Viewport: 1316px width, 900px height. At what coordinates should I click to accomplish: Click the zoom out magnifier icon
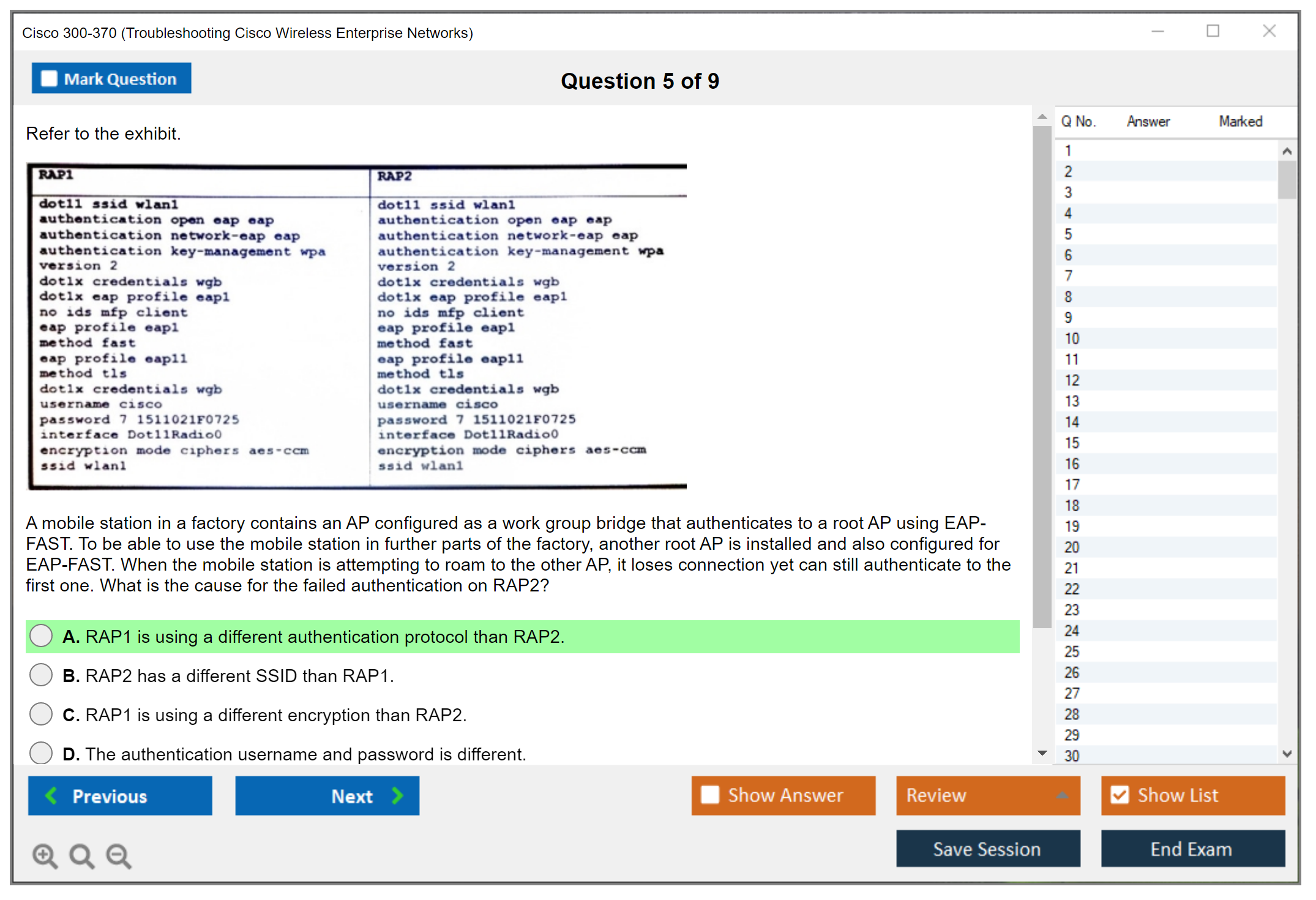point(118,855)
